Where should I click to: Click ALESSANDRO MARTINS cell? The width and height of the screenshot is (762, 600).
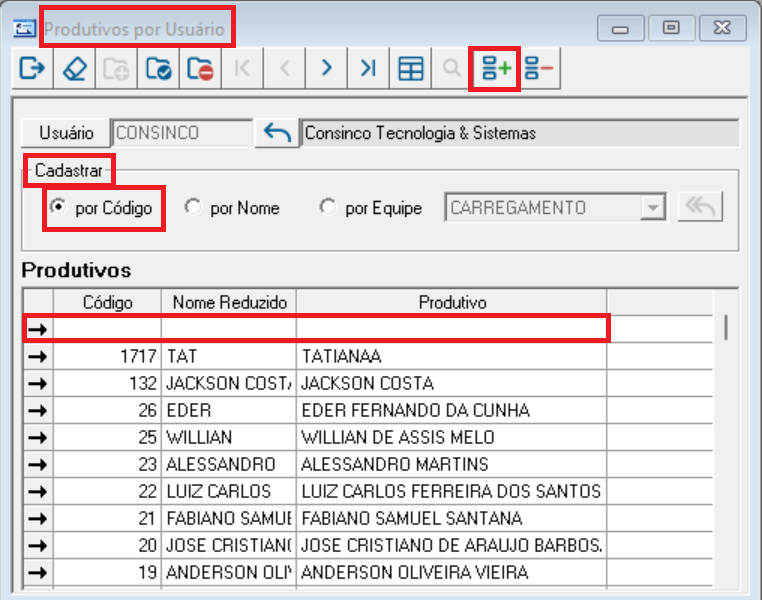pyautogui.click(x=451, y=465)
